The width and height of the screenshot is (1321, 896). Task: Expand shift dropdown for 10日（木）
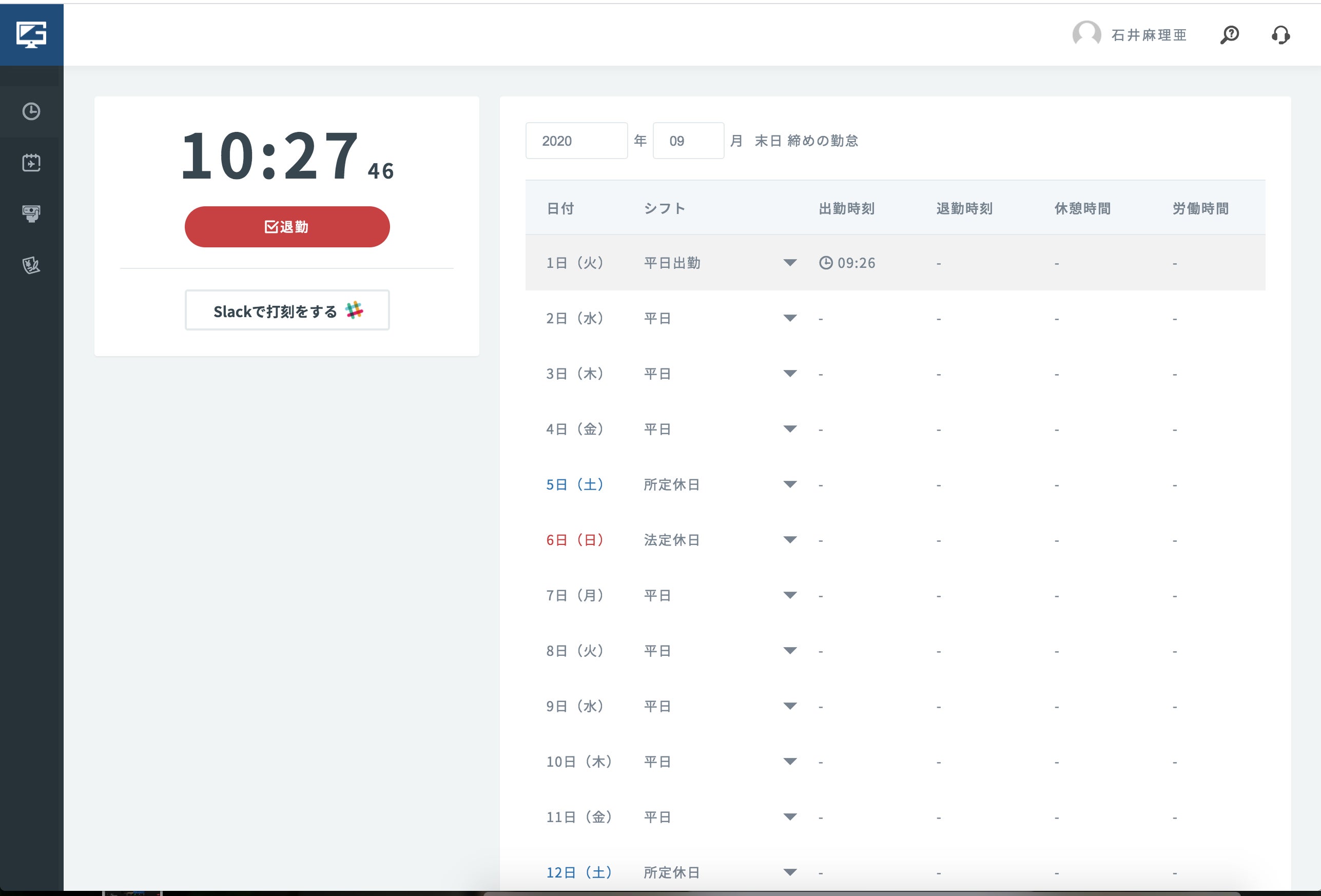(x=789, y=761)
